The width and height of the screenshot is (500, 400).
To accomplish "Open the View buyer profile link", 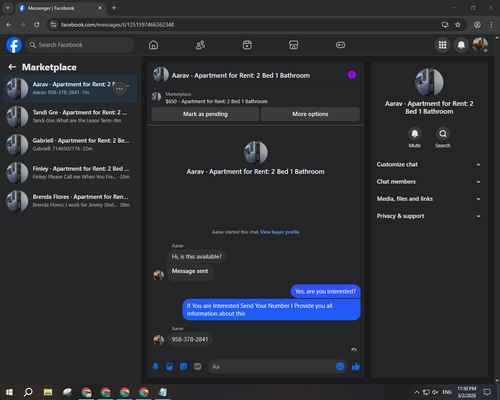I will [x=280, y=232].
